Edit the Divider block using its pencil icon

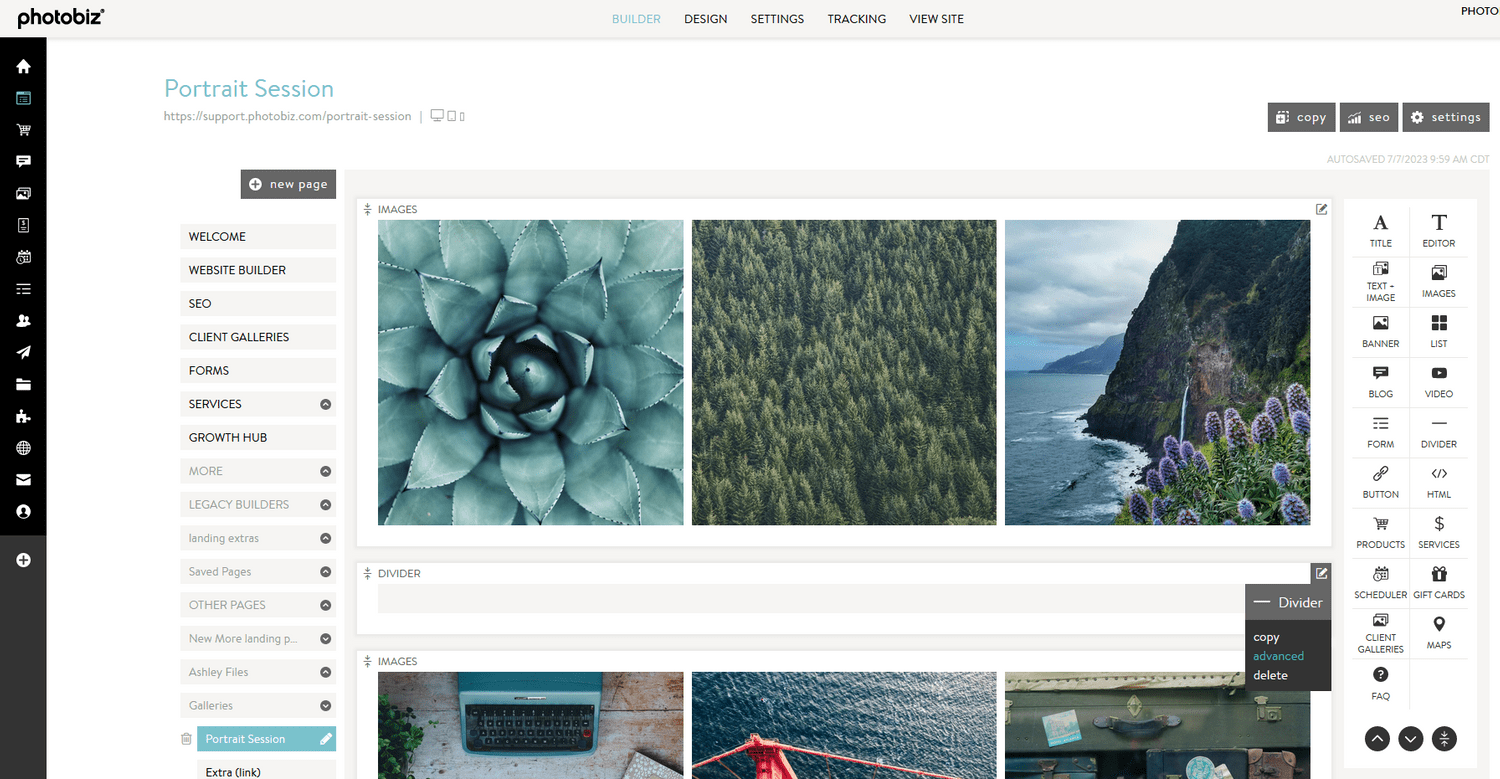[1320, 572]
